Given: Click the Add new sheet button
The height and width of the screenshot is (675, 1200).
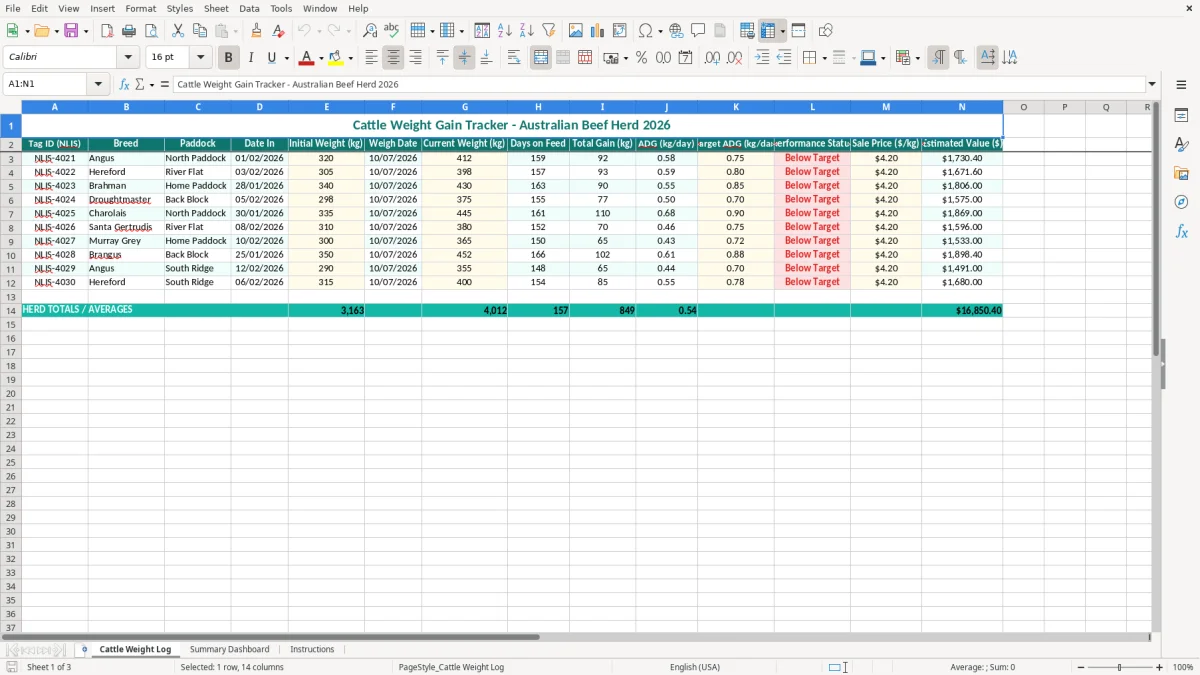Looking at the screenshot, I should [x=84, y=649].
